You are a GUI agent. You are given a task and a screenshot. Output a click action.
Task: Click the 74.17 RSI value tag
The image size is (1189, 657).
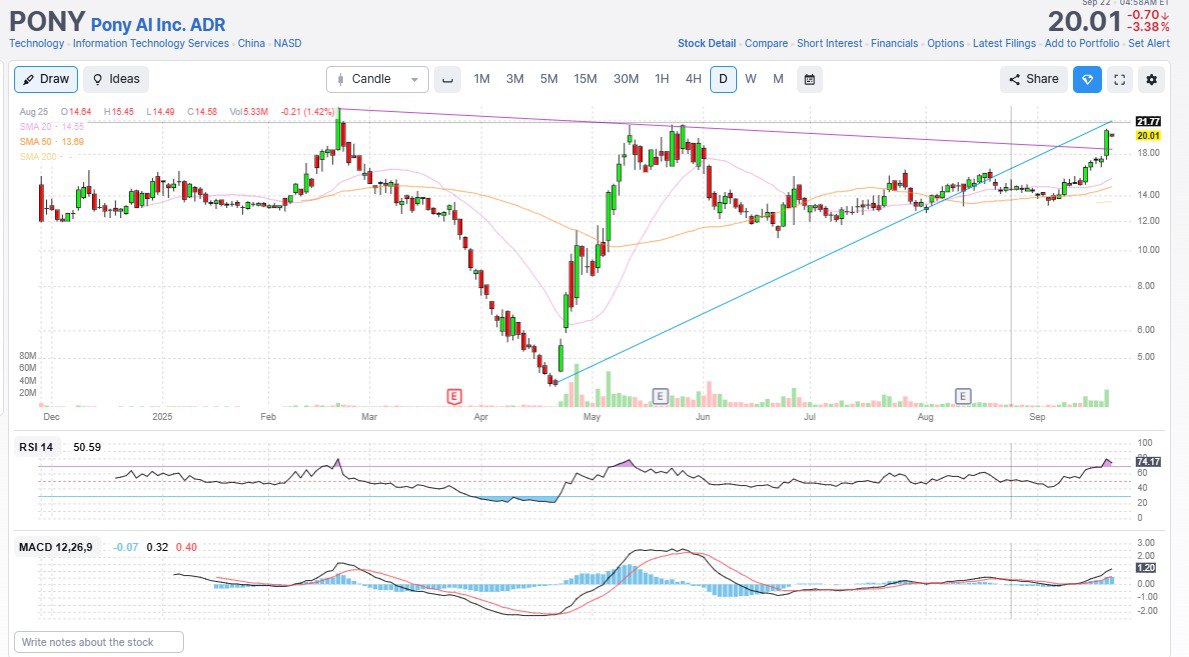[x=1148, y=461]
